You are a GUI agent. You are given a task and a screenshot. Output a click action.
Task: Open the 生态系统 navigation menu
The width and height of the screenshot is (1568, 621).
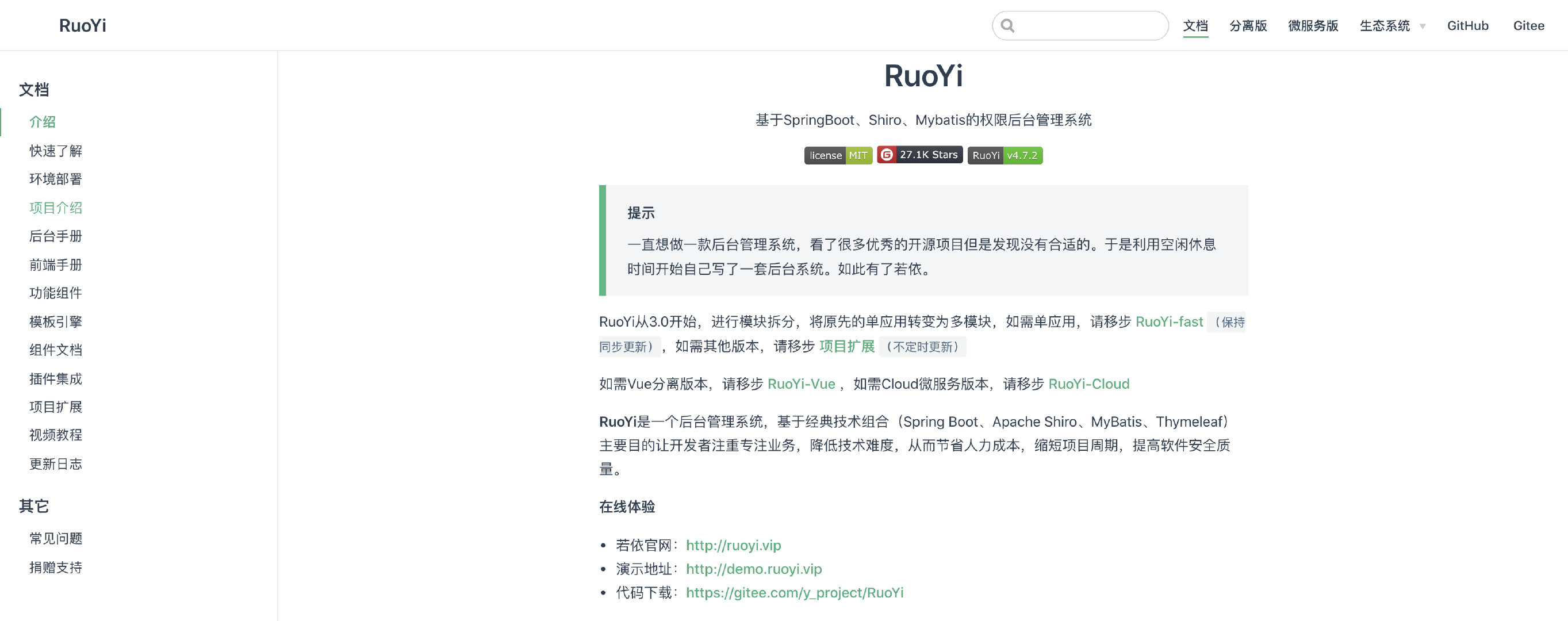click(1385, 25)
